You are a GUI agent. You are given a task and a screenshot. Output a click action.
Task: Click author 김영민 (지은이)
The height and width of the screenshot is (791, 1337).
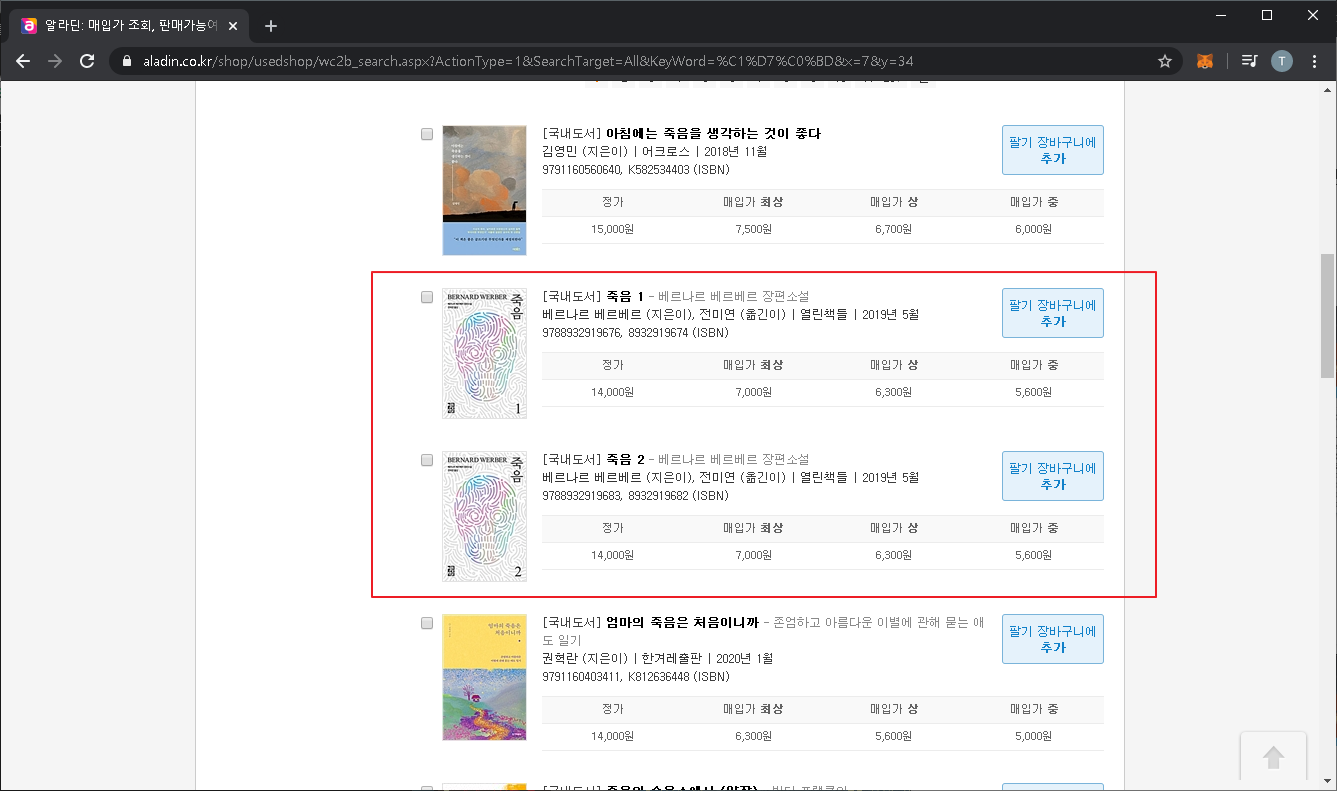tap(584, 151)
